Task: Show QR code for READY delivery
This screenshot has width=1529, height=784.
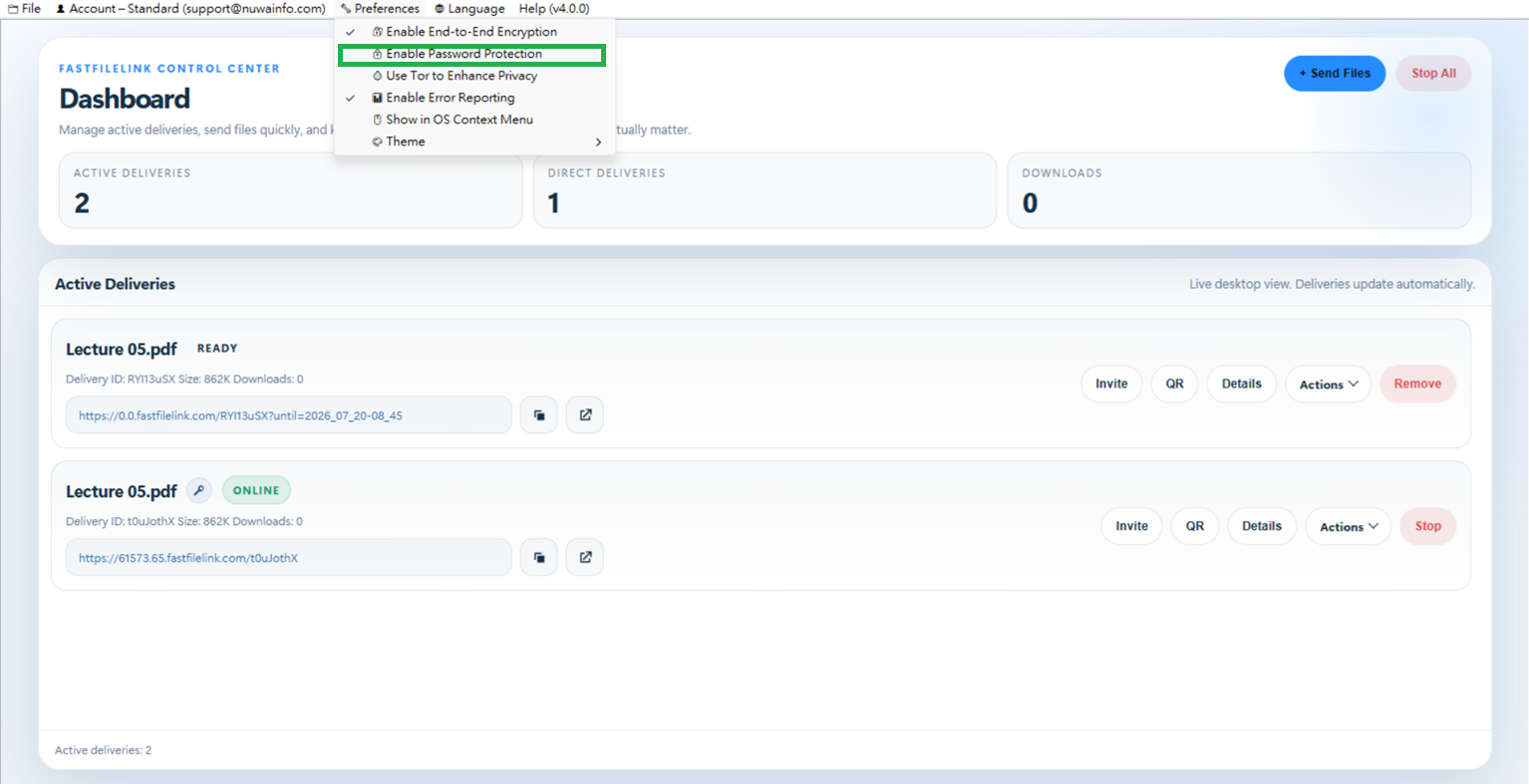Action: pos(1175,384)
